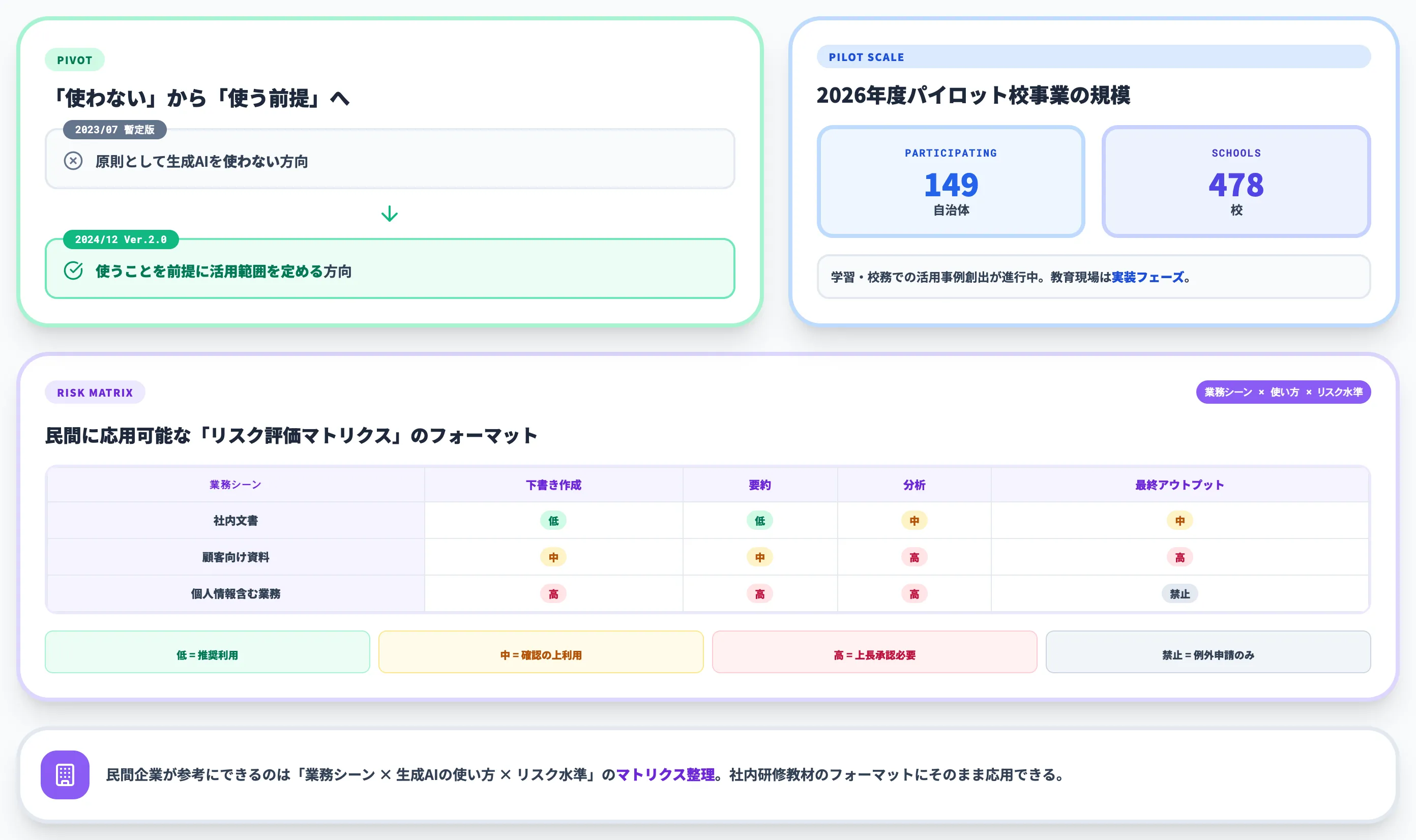
Task: Click the 学習・校務での活用事例創出 note
Action: click(1094, 277)
